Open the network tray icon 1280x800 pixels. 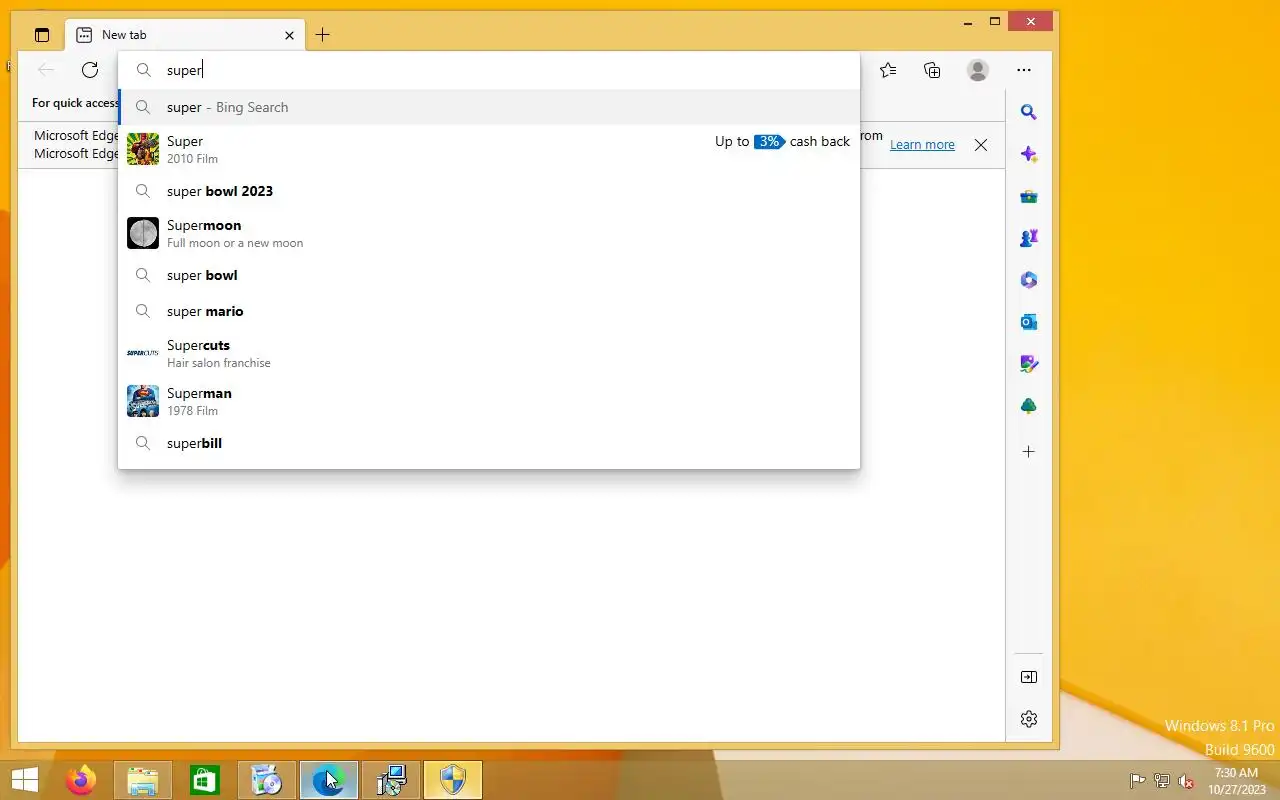point(1162,781)
